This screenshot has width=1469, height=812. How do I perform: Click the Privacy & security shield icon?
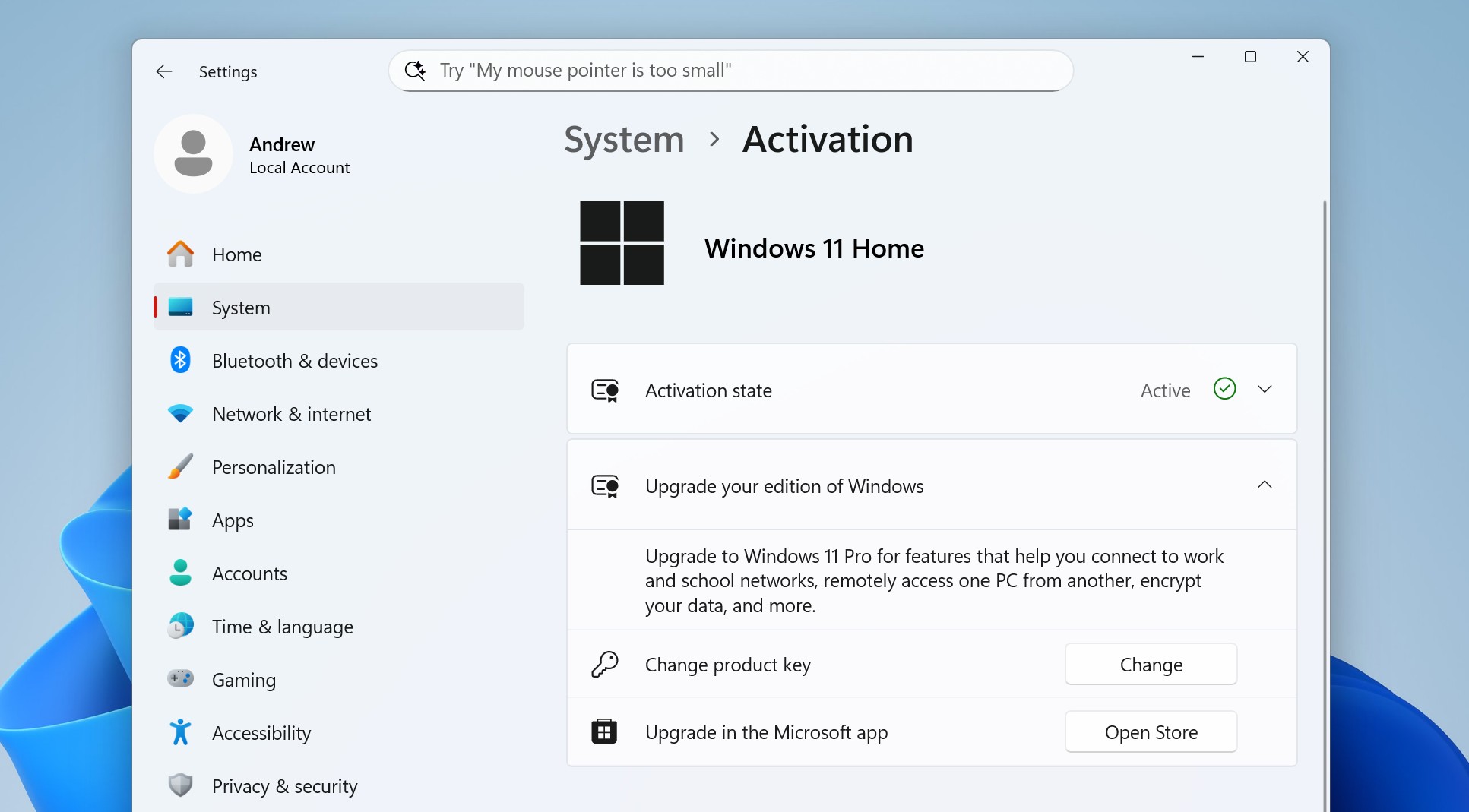click(180, 785)
